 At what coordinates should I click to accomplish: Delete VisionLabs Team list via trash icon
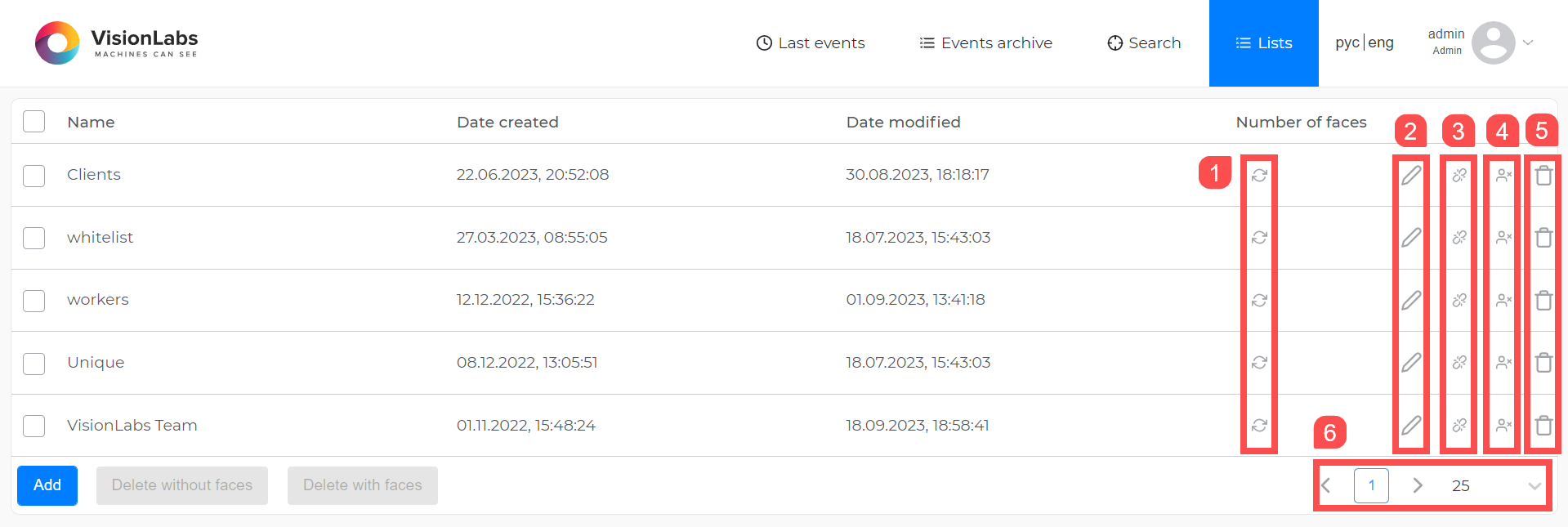1543,426
